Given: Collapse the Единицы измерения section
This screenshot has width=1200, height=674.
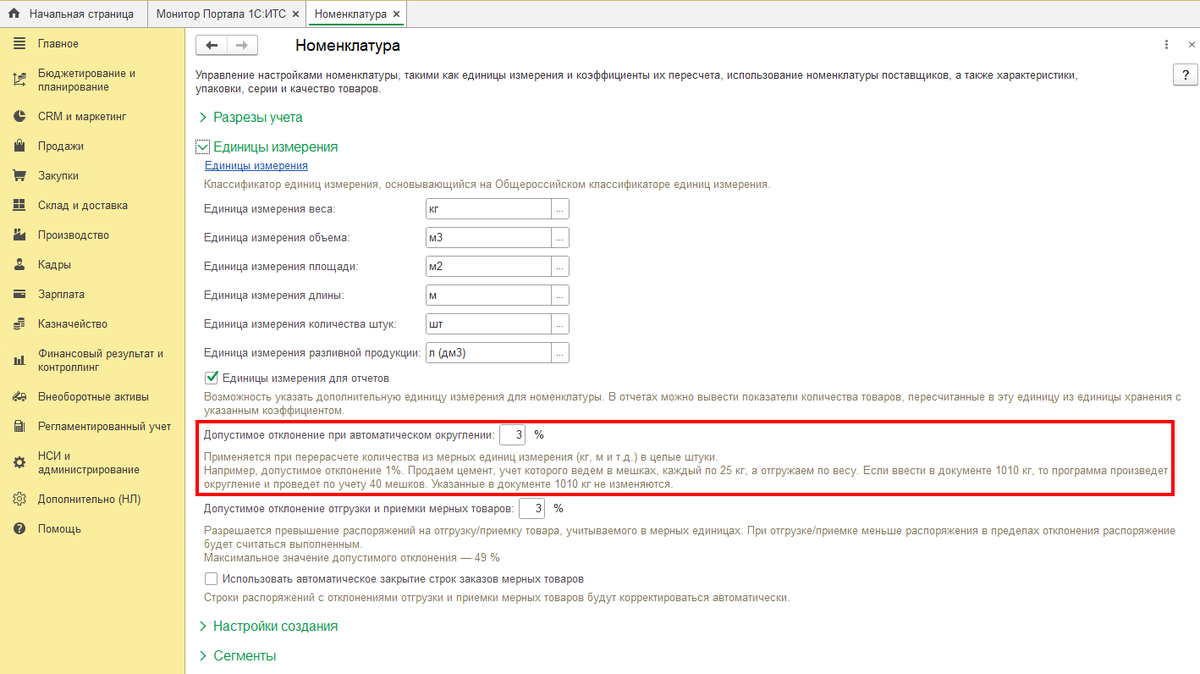Looking at the screenshot, I should click(x=268, y=146).
